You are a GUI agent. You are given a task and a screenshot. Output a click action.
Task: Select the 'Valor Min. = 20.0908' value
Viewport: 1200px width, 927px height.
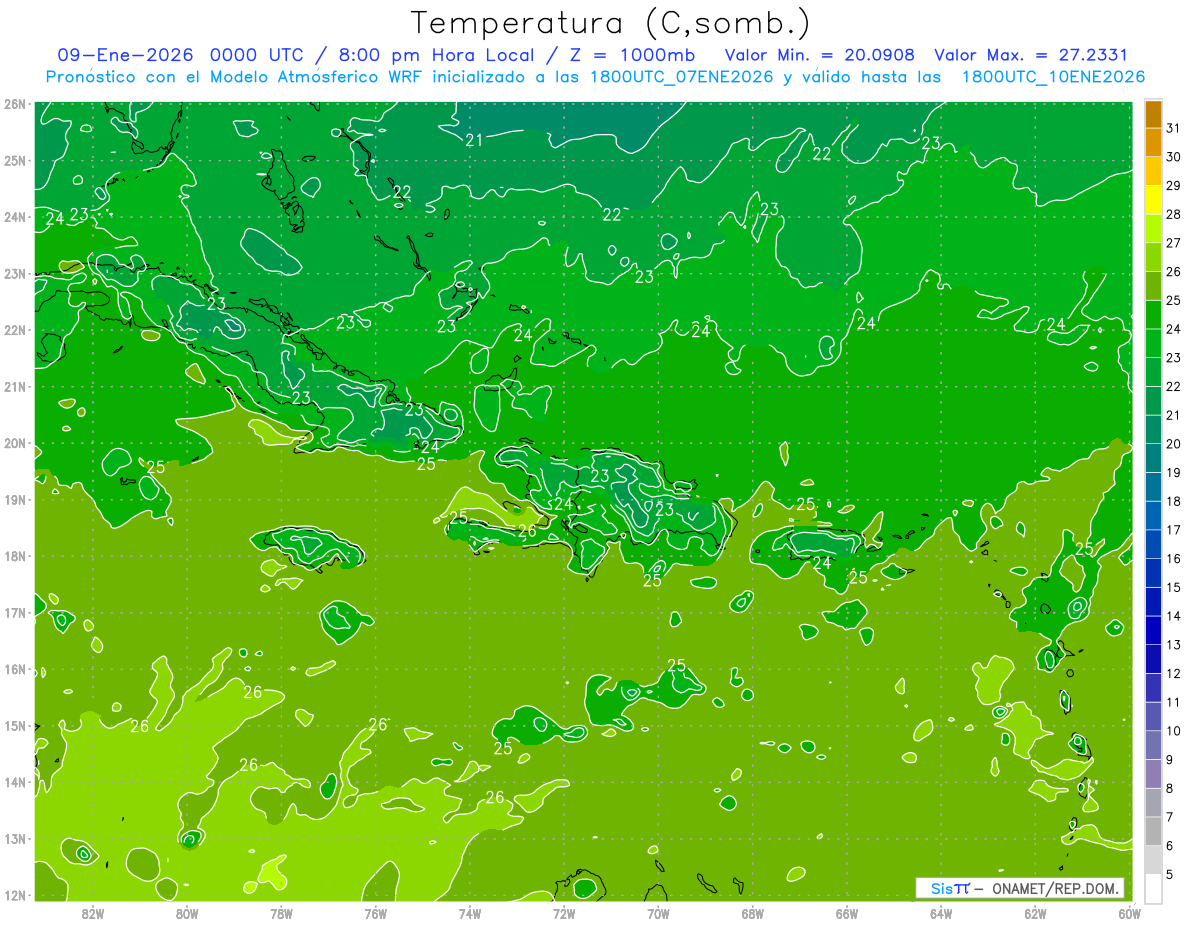tap(819, 55)
